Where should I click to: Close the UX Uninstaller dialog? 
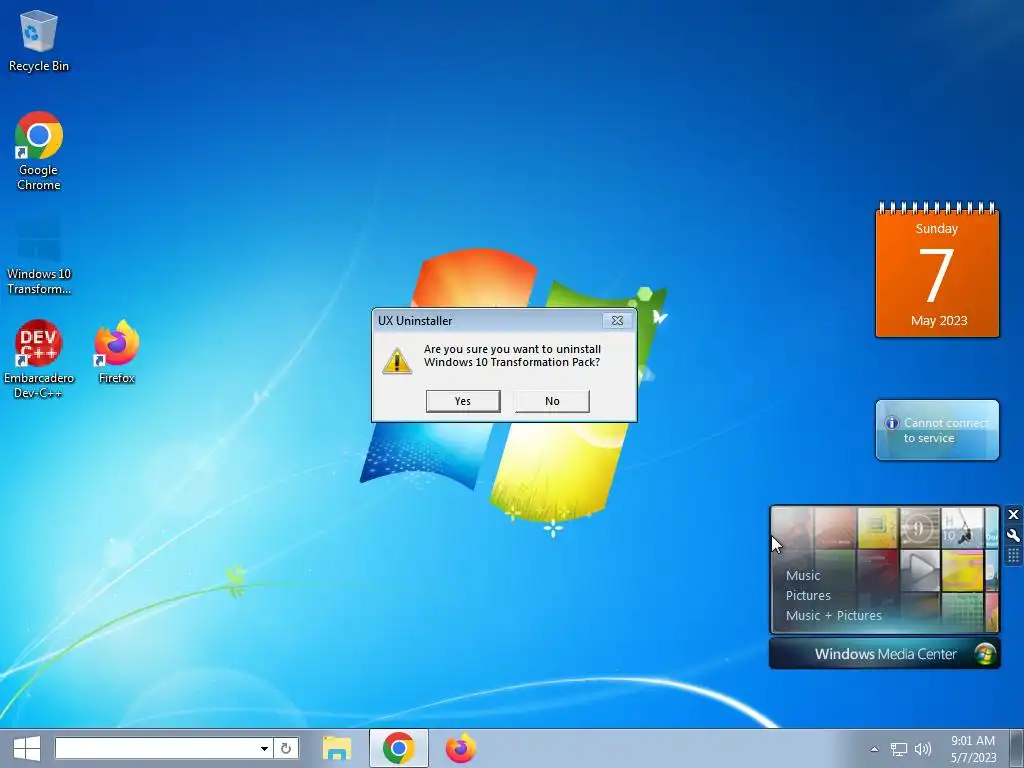617,321
